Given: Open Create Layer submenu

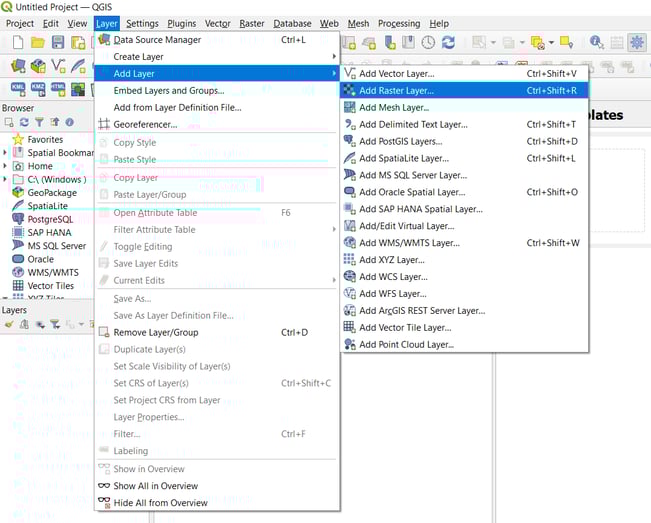Looking at the screenshot, I should point(217,56).
